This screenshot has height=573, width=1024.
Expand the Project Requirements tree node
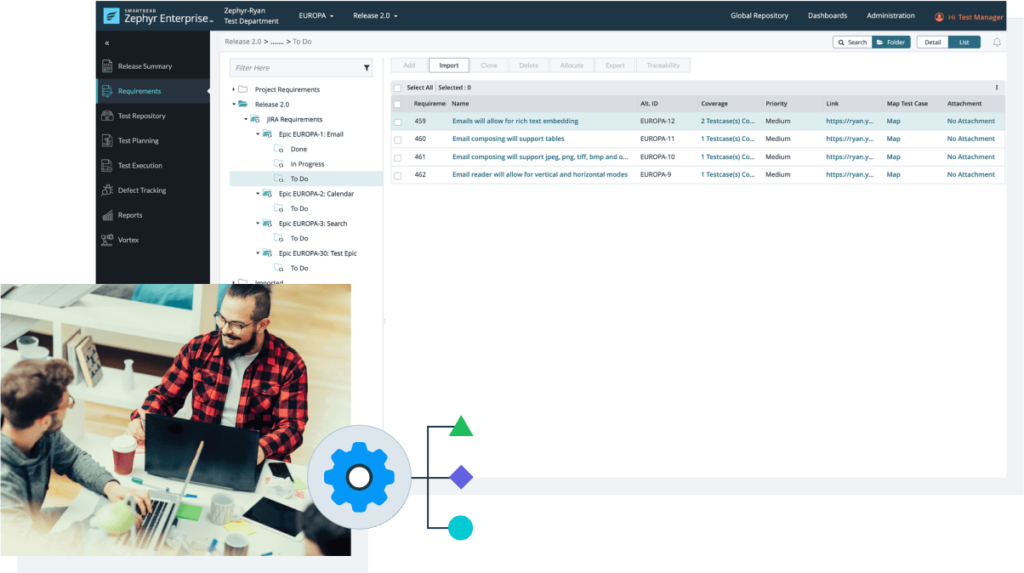coord(233,90)
